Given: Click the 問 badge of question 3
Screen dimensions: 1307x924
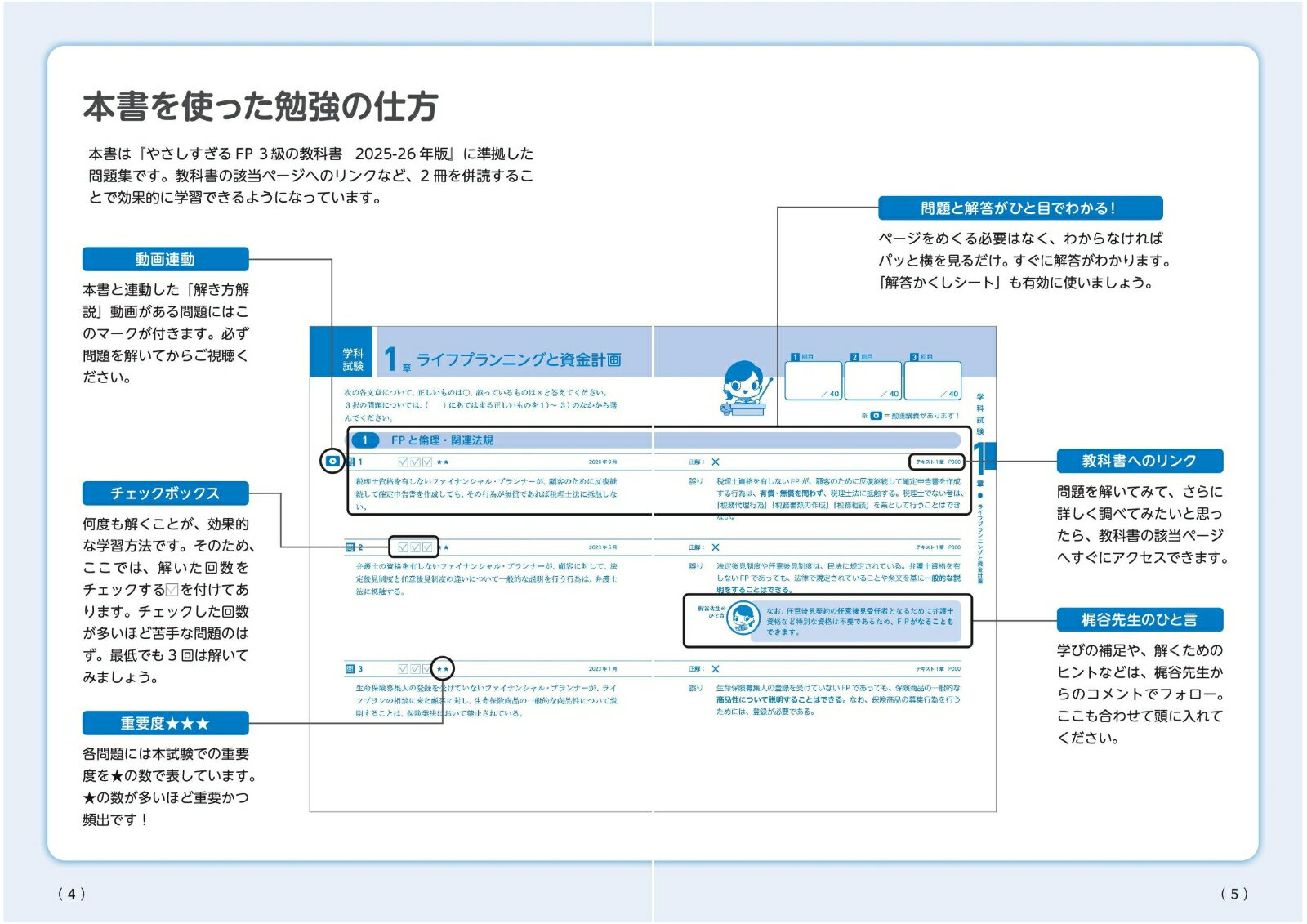Looking at the screenshot, I should click(350, 669).
